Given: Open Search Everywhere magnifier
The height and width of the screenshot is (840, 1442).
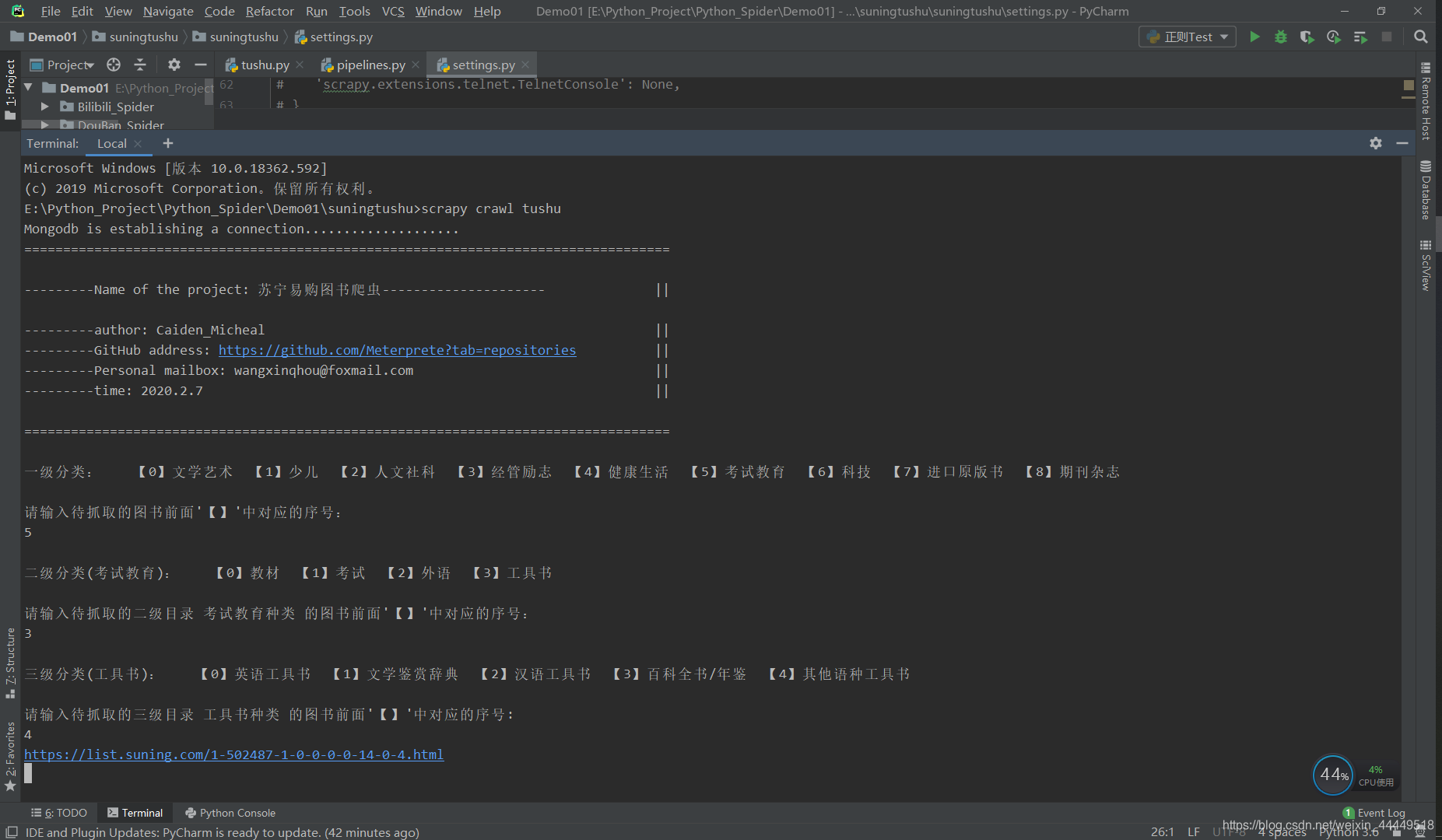Looking at the screenshot, I should [1420, 37].
